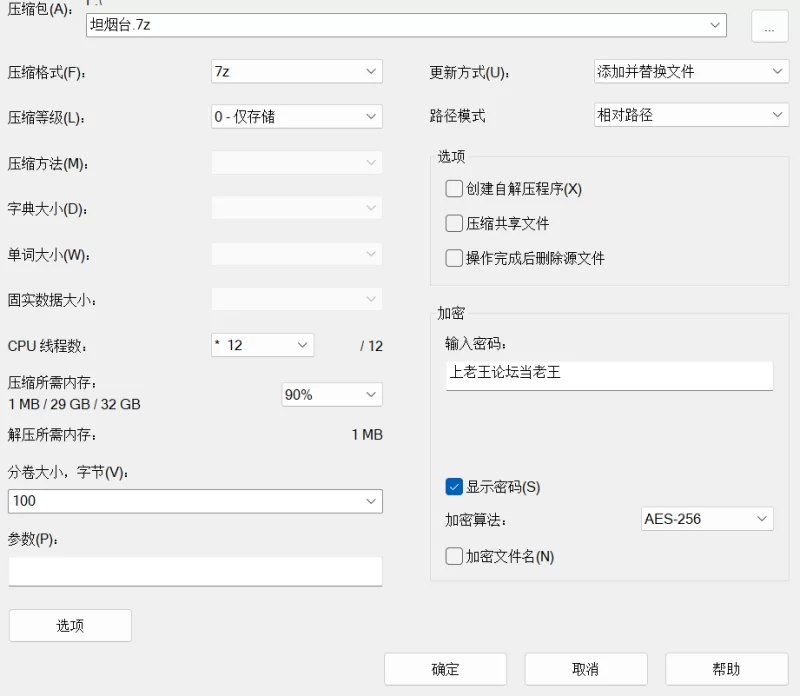Cancel with the 取消 button
Screen dimensions: 800x696
pyautogui.click(x=586, y=669)
